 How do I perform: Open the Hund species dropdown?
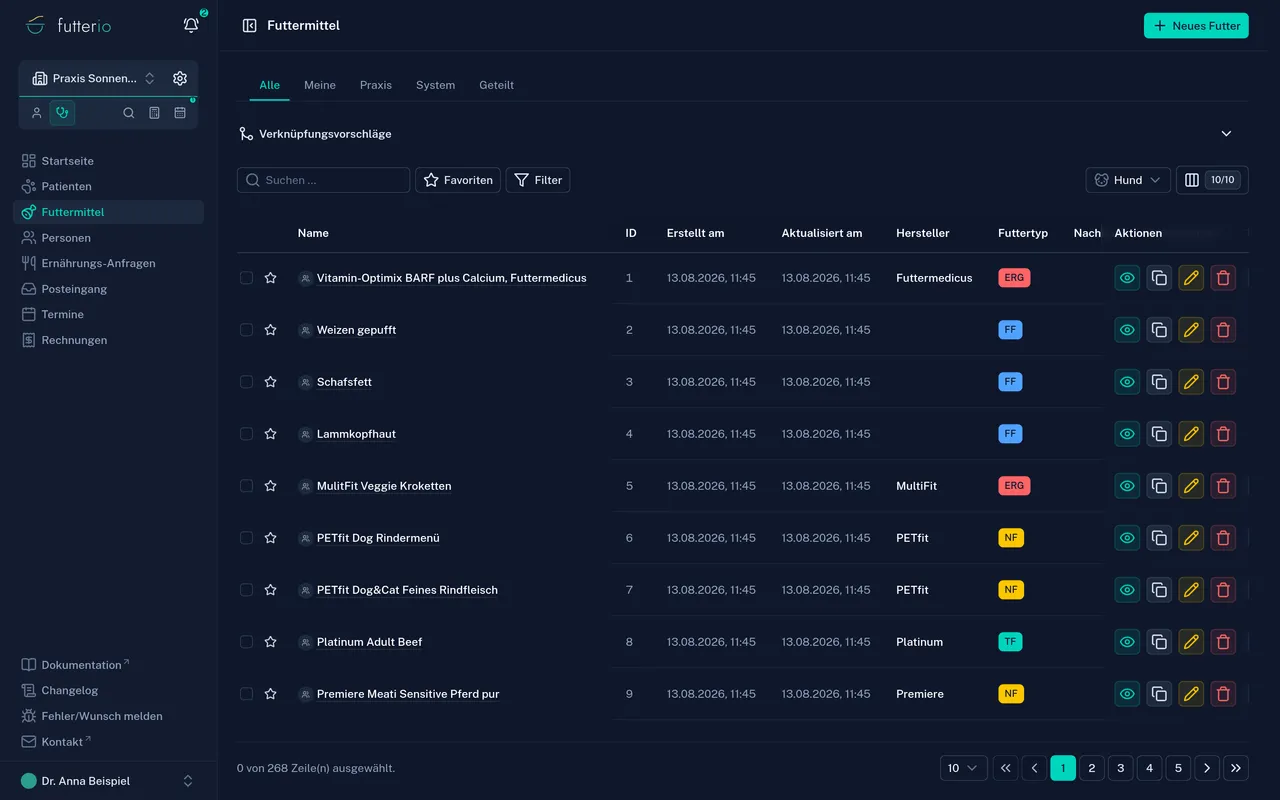coord(1128,180)
